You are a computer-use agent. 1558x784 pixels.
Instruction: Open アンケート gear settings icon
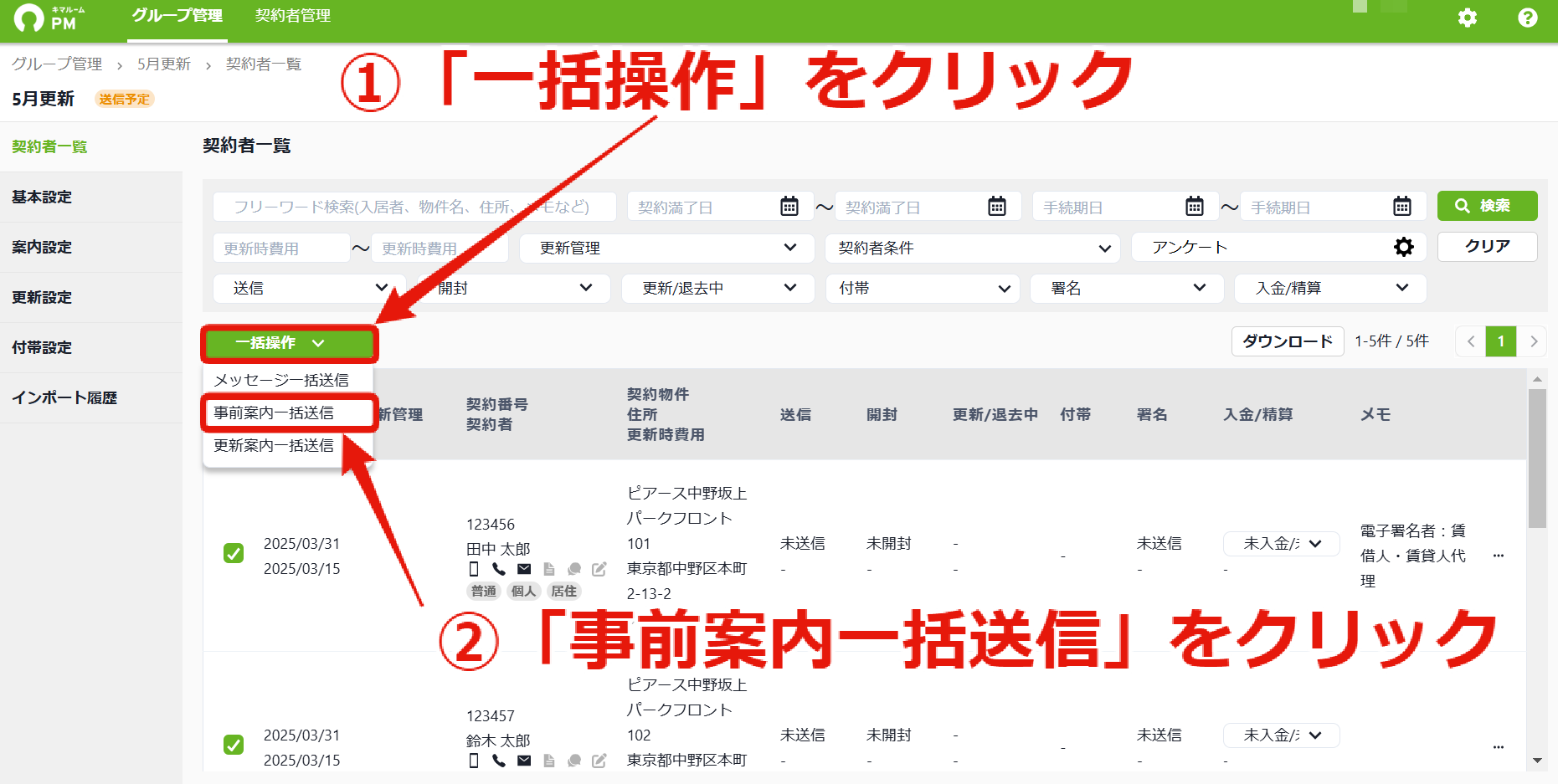(x=1404, y=247)
